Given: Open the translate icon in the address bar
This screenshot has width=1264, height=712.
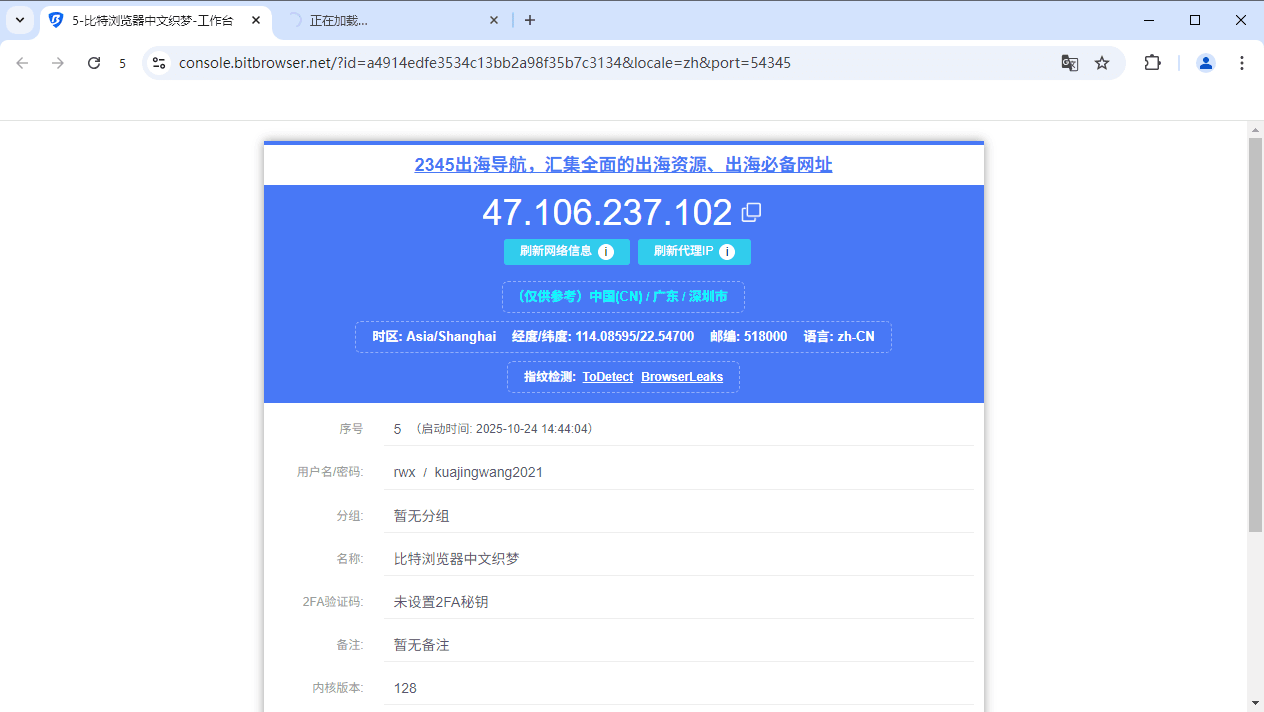Looking at the screenshot, I should (x=1070, y=62).
